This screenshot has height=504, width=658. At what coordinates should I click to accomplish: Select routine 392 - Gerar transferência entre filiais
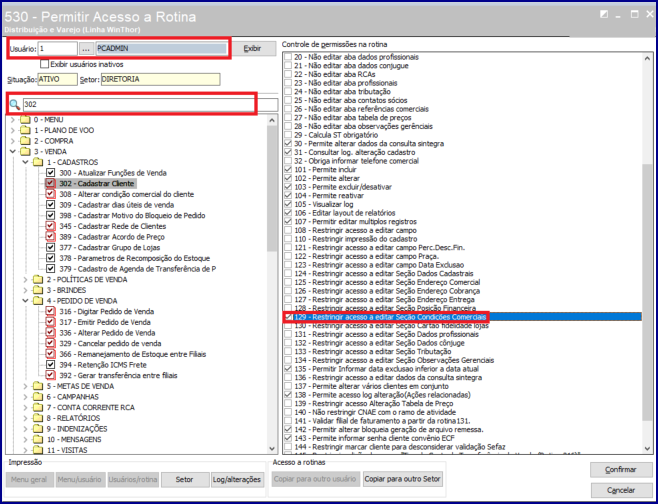pyautogui.click(x=118, y=375)
